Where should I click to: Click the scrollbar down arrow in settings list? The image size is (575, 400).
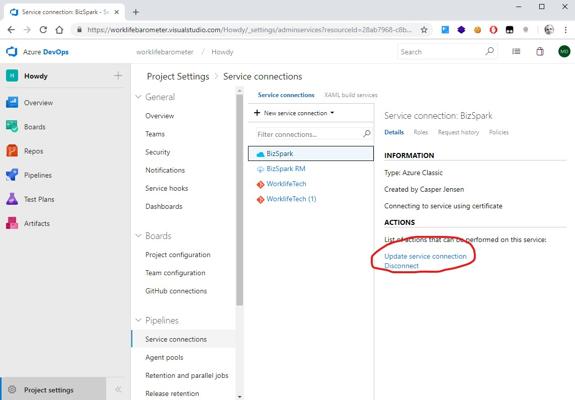pyautogui.click(x=239, y=396)
